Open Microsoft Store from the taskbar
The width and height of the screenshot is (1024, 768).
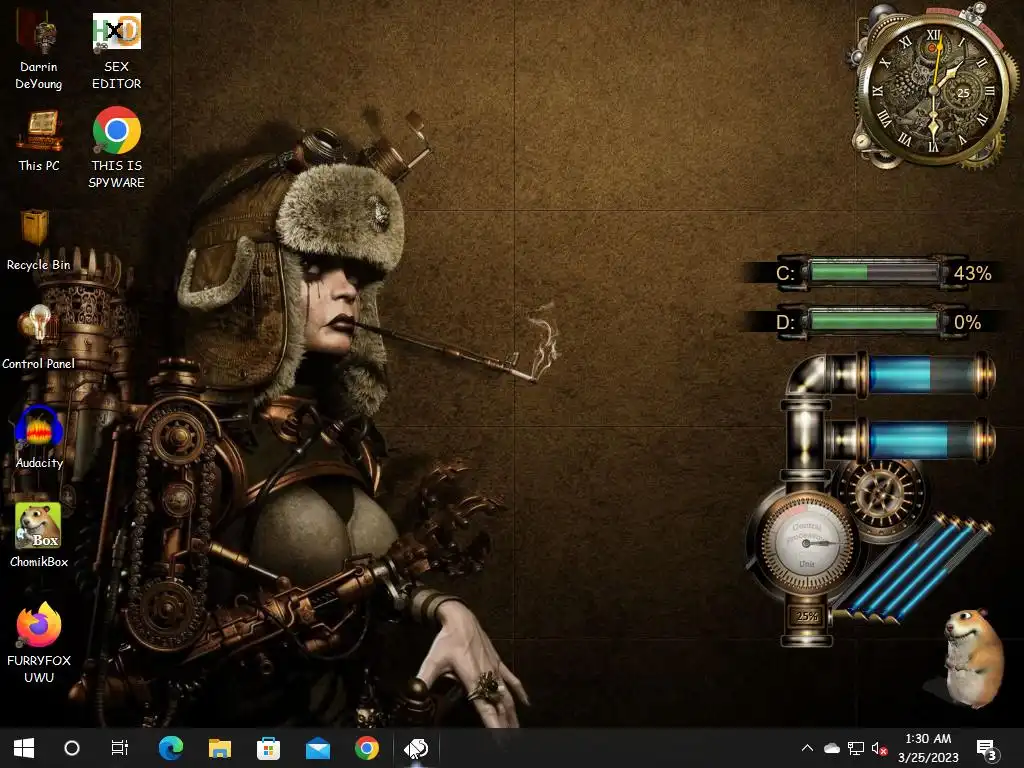pos(268,748)
